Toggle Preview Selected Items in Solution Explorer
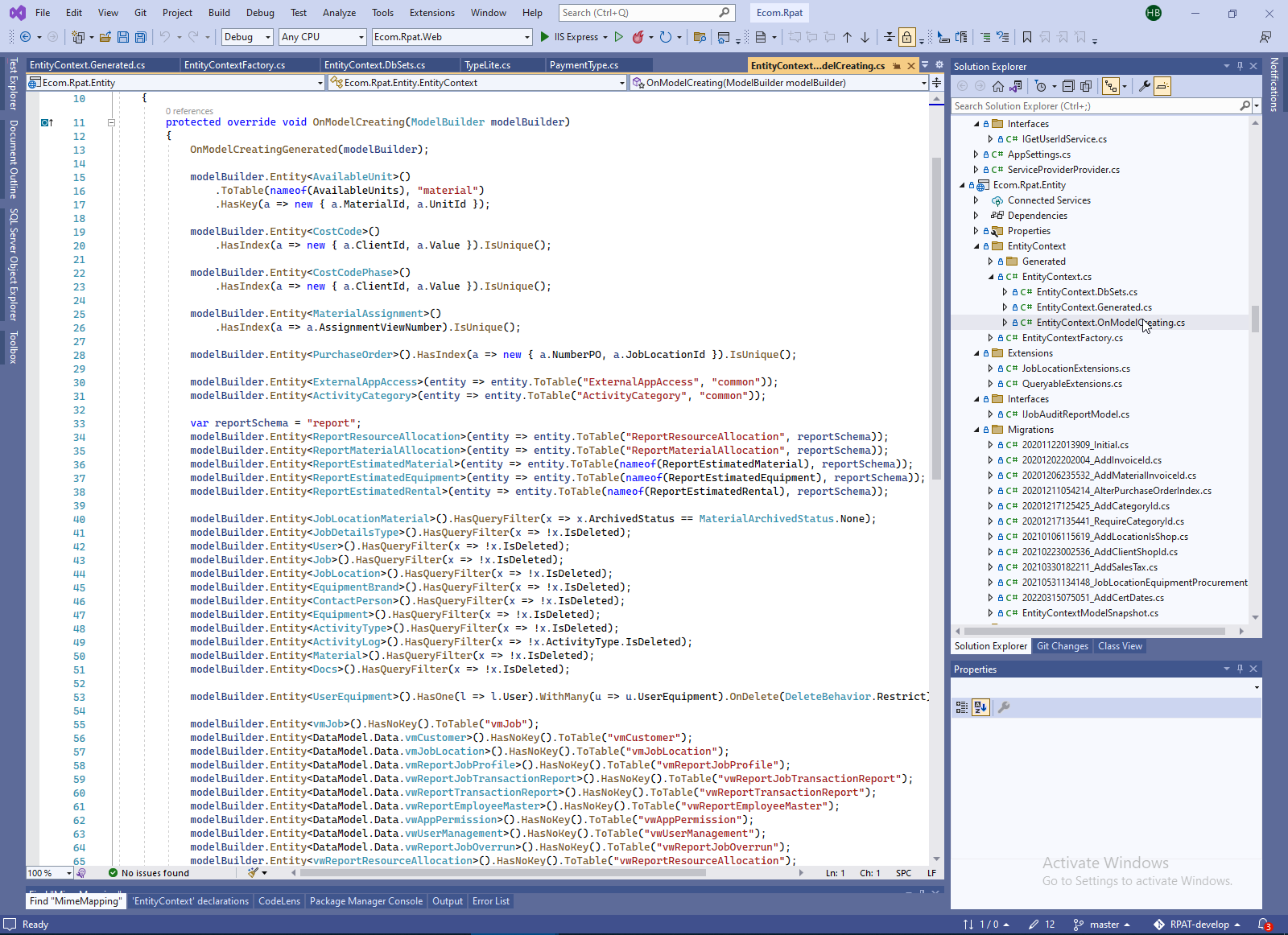 tap(1162, 86)
